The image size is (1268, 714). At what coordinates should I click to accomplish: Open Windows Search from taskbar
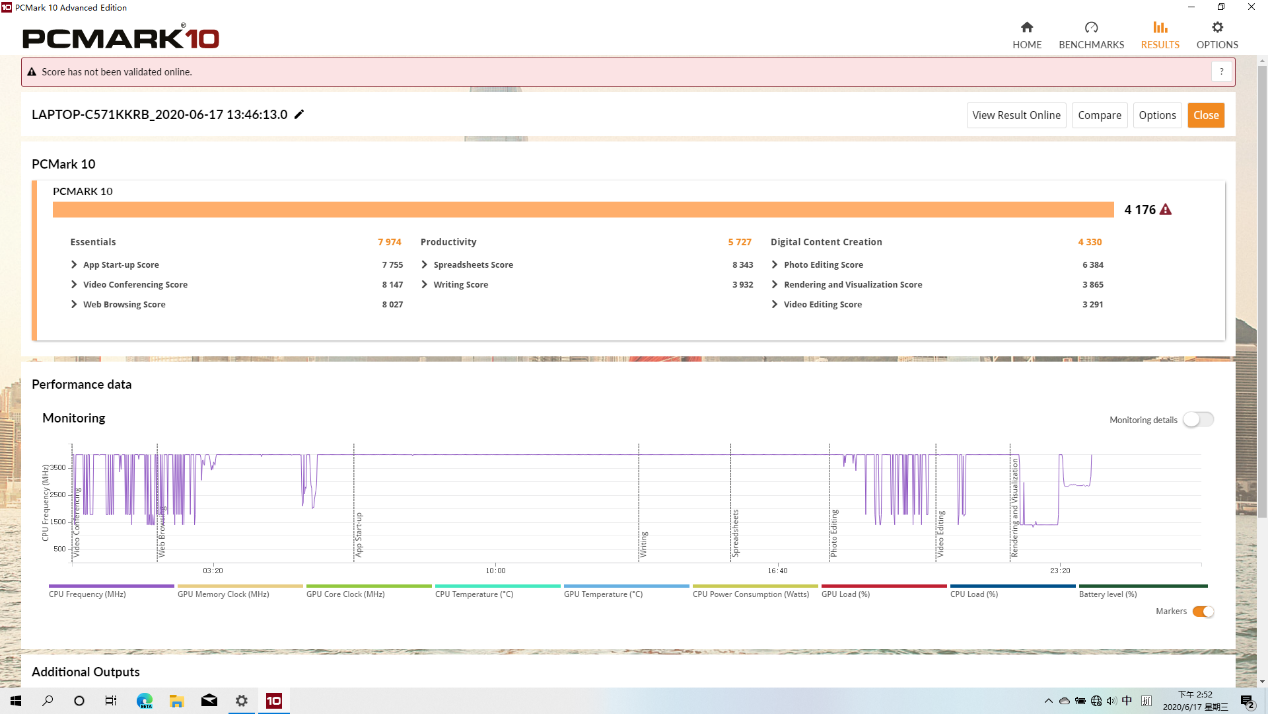(48, 701)
